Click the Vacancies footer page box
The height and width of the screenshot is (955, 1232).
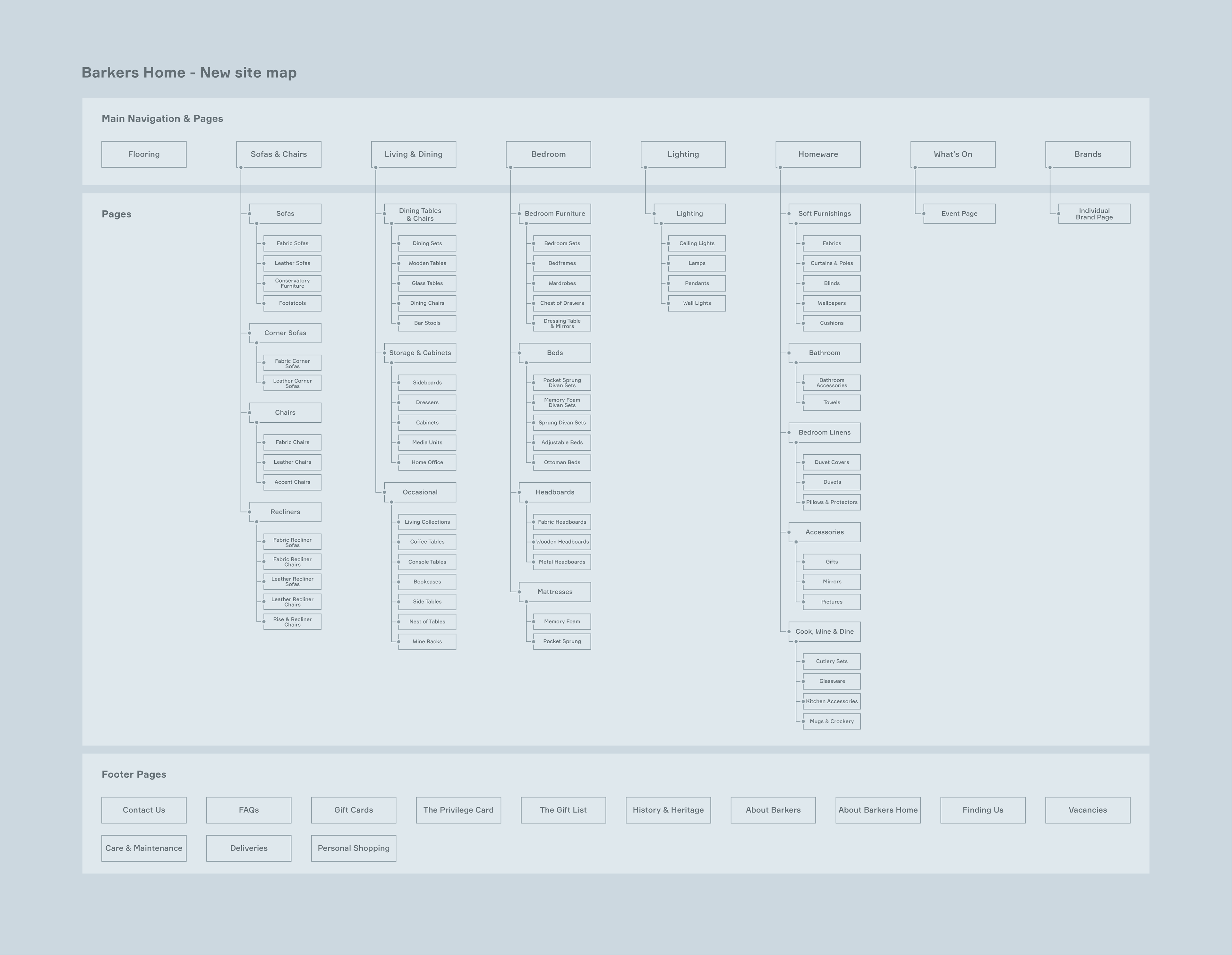click(x=1088, y=809)
